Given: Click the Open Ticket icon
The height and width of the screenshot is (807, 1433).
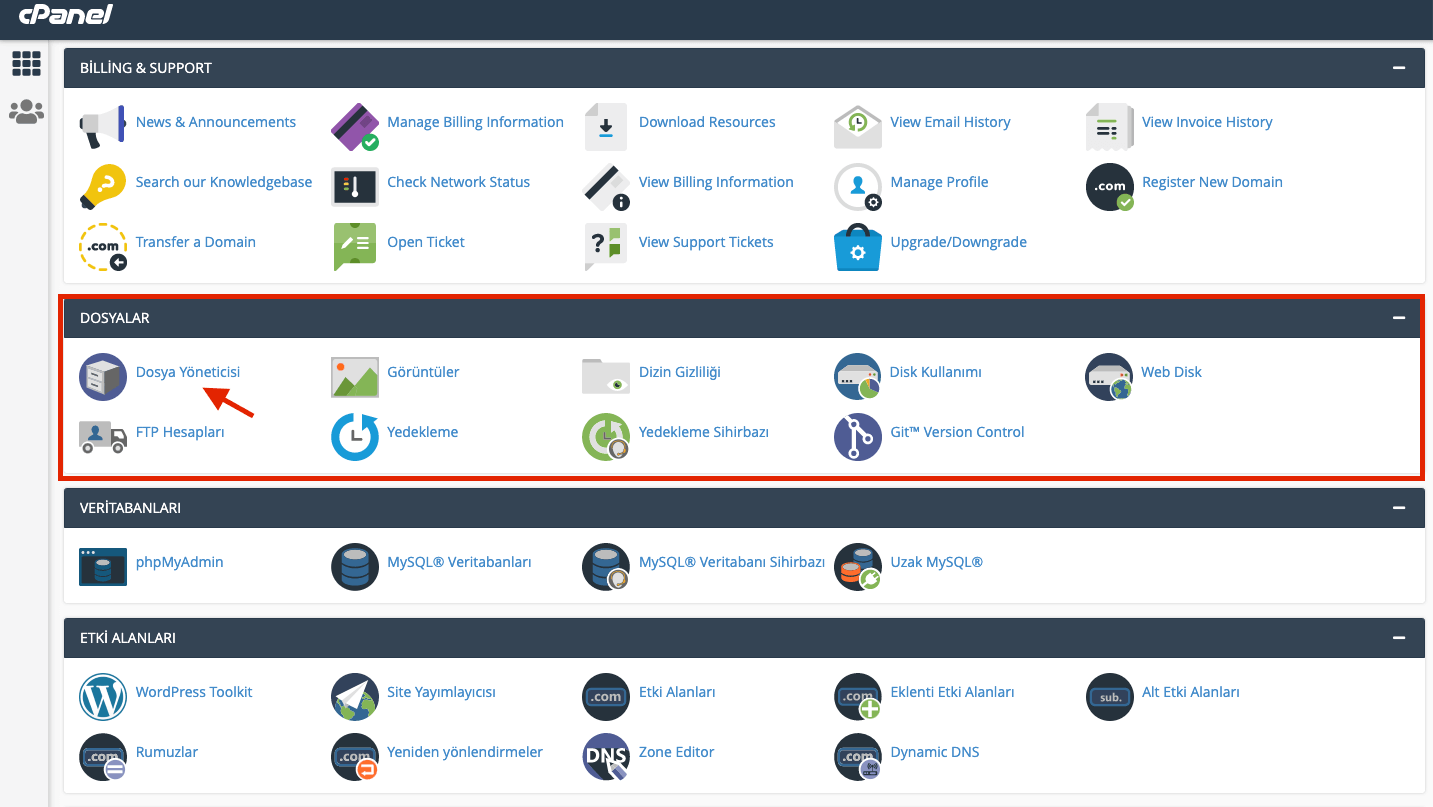Looking at the screenshot, I should coord(355,247).
